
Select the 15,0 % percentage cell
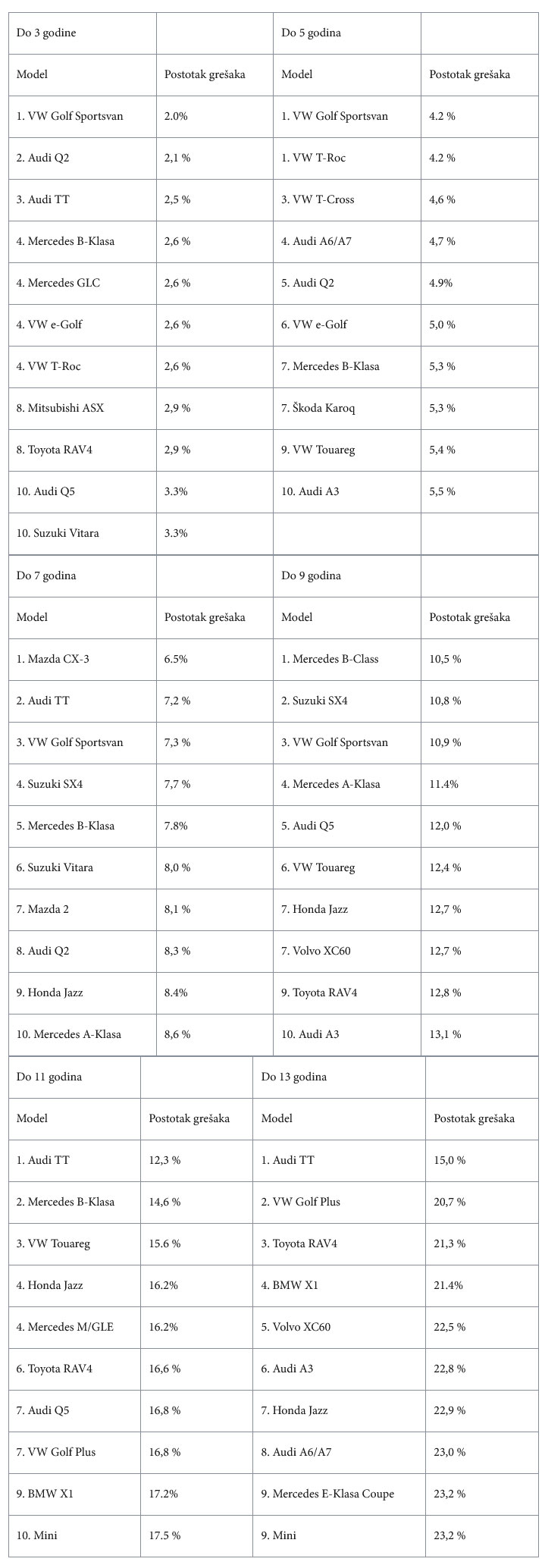tap(449, 1160)
